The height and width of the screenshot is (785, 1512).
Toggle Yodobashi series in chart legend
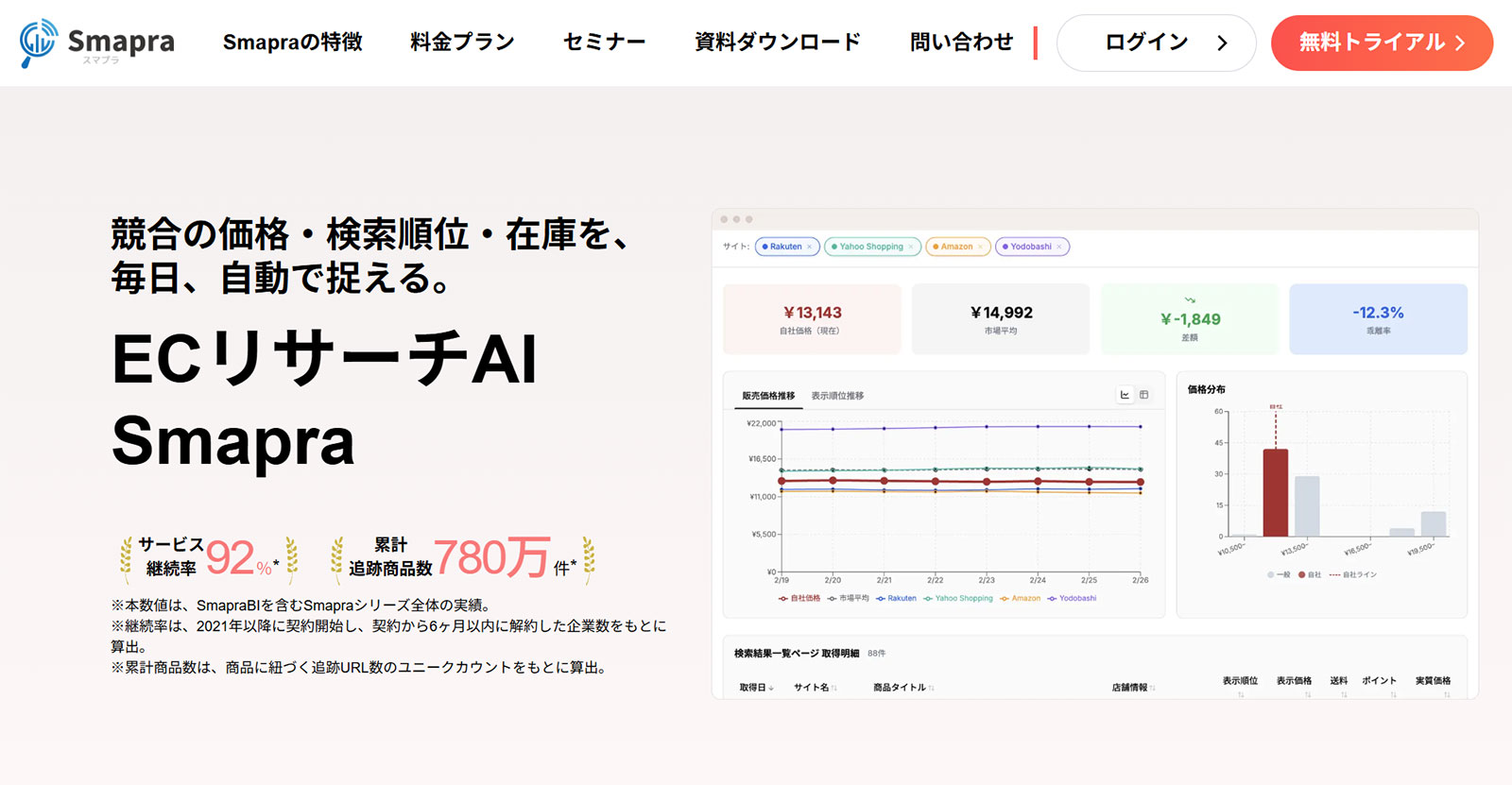pos(1072,598)
